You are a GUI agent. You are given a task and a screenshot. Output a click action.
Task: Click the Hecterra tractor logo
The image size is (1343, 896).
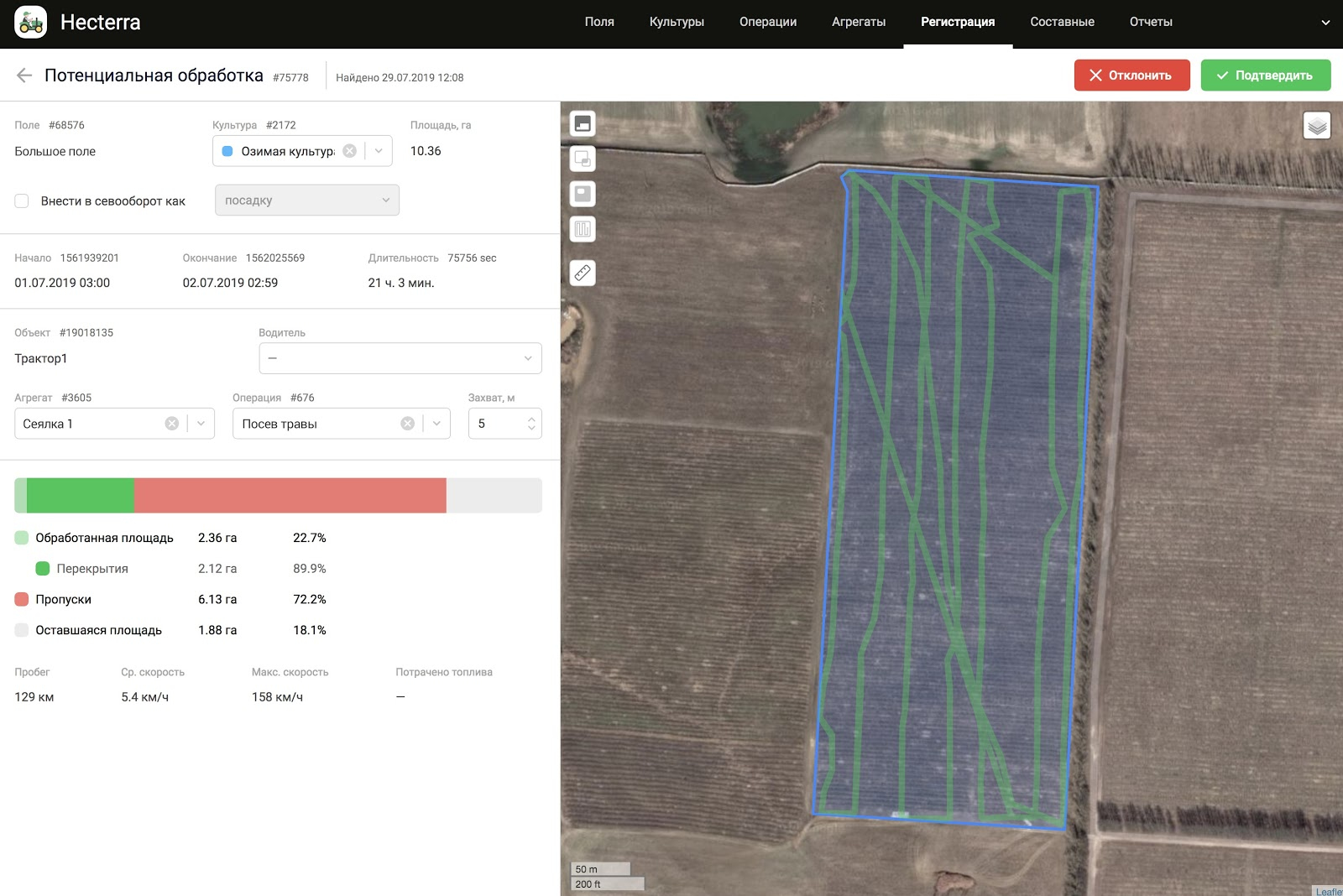coord(31,23)
